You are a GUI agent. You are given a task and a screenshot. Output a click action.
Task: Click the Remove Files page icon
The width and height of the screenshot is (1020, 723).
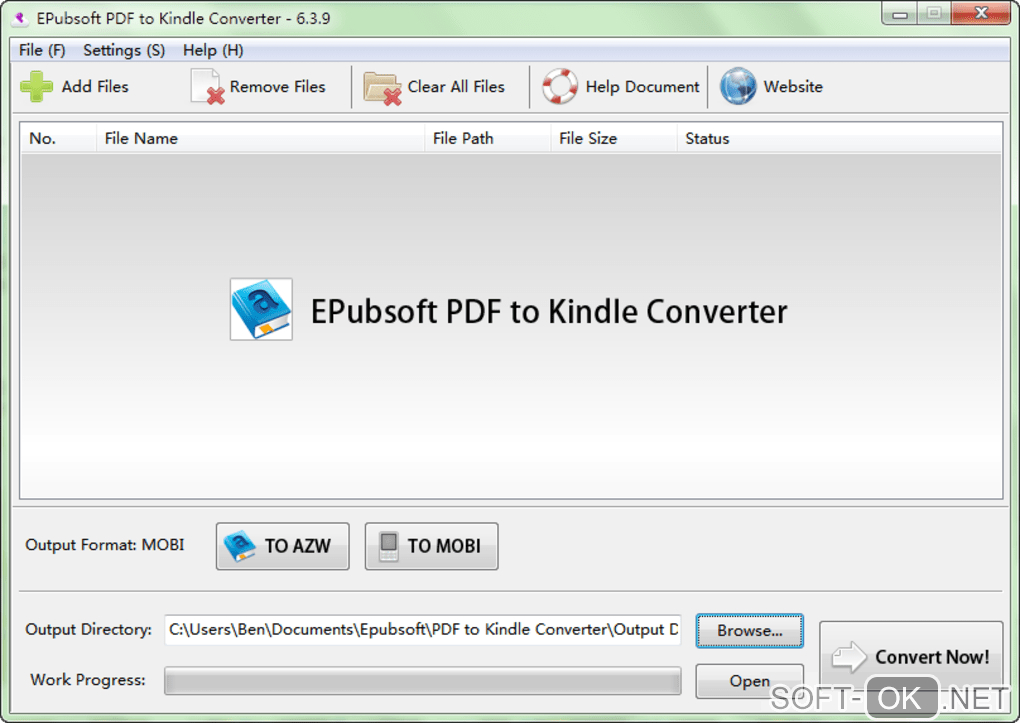208,87
